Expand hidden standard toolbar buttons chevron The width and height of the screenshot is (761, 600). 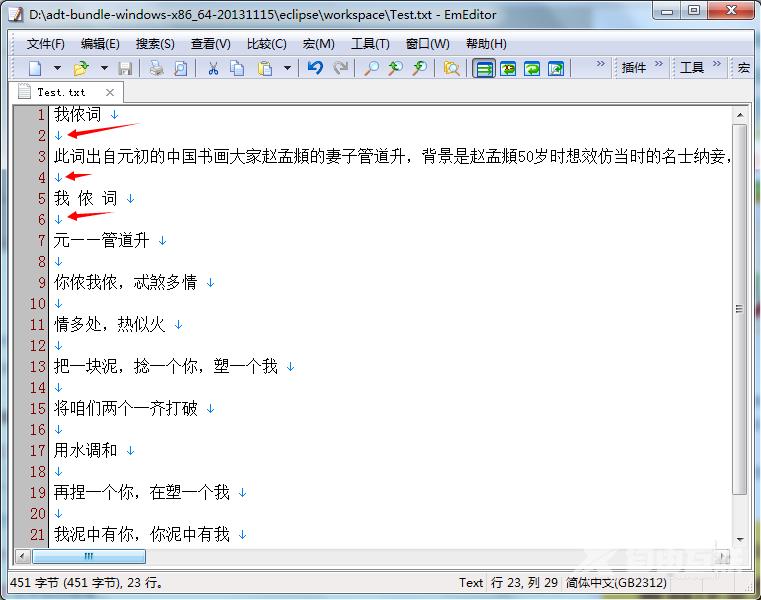600,64
